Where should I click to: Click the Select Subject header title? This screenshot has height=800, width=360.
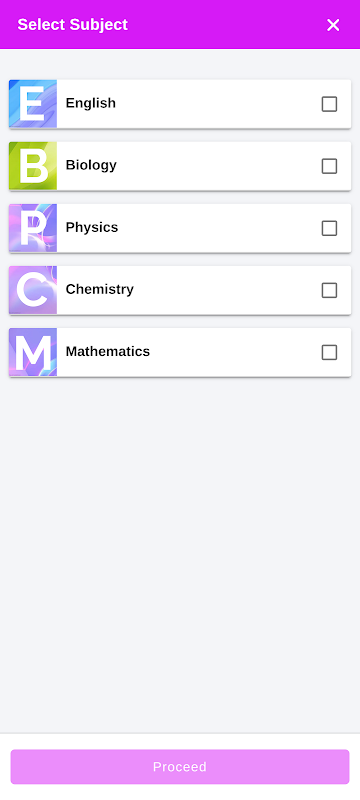[x=72, y=24]
